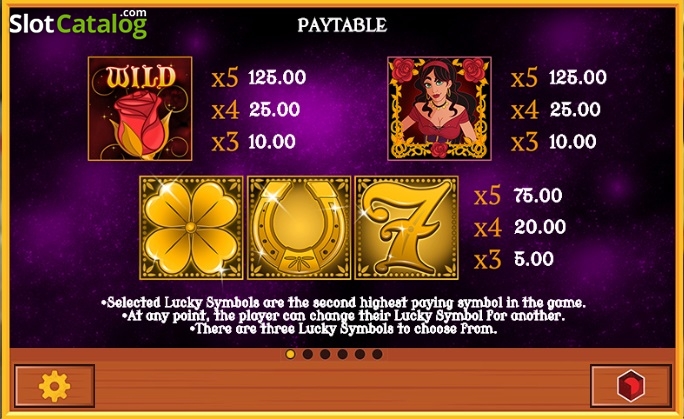
Task: Click the red cube icon button
Action: (x=631, y=386)
